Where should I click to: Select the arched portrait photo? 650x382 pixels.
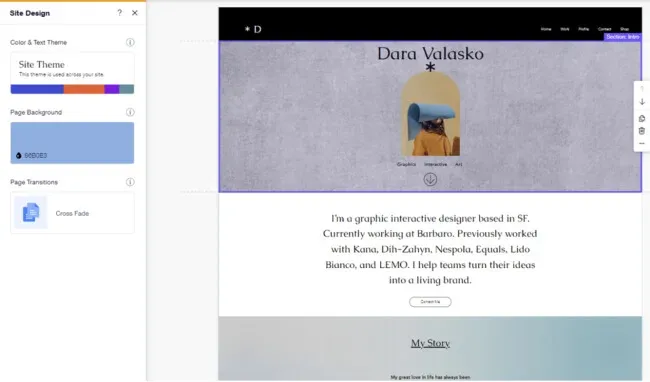430,114
